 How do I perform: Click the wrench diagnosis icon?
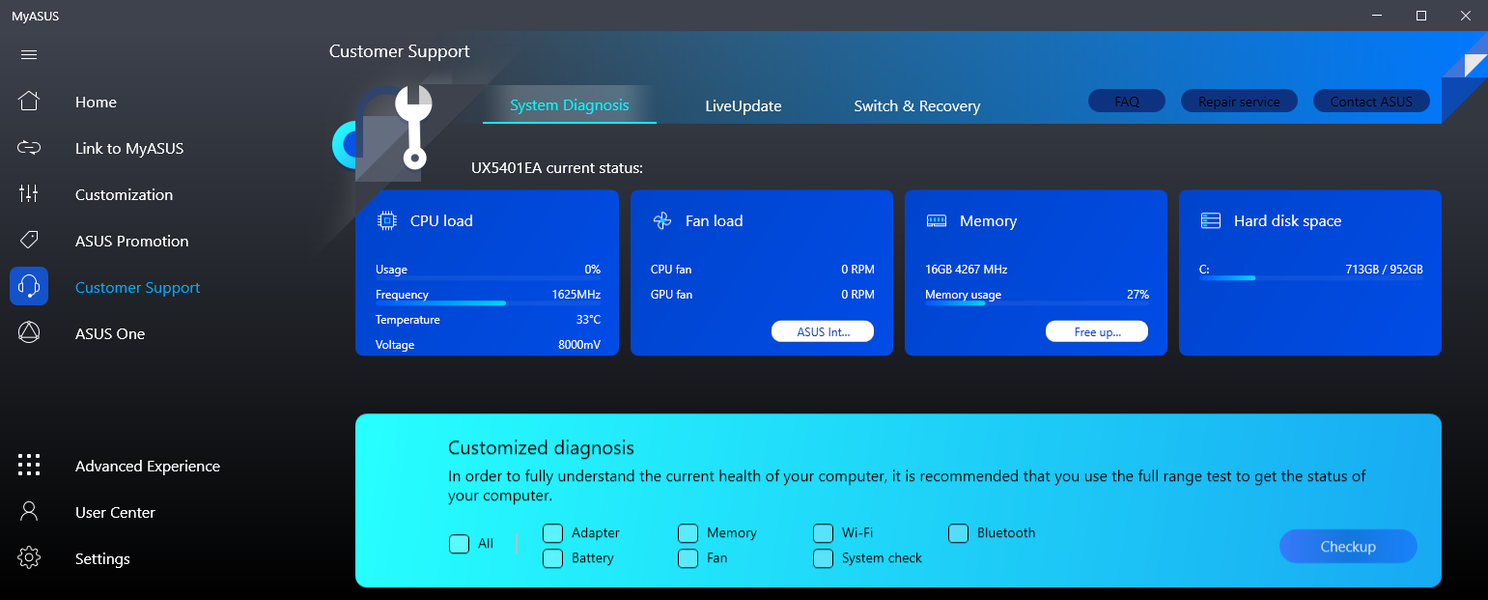(x=413, y=126)
